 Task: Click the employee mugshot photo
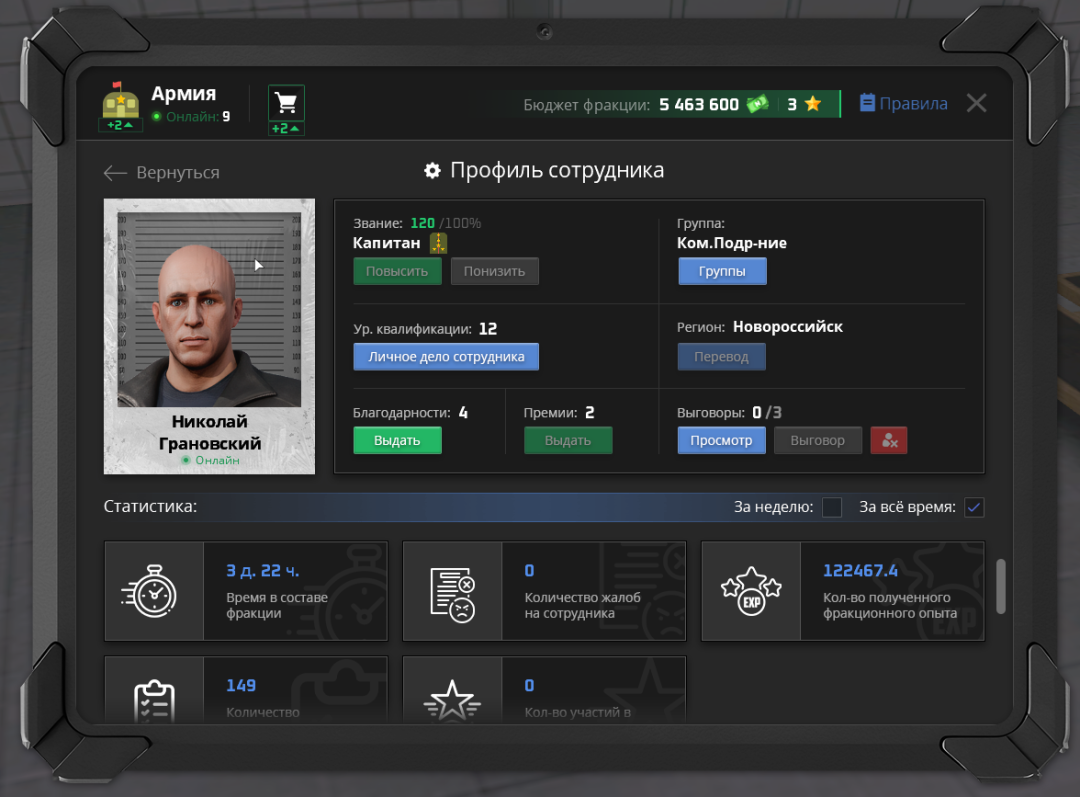click(209, 303)
